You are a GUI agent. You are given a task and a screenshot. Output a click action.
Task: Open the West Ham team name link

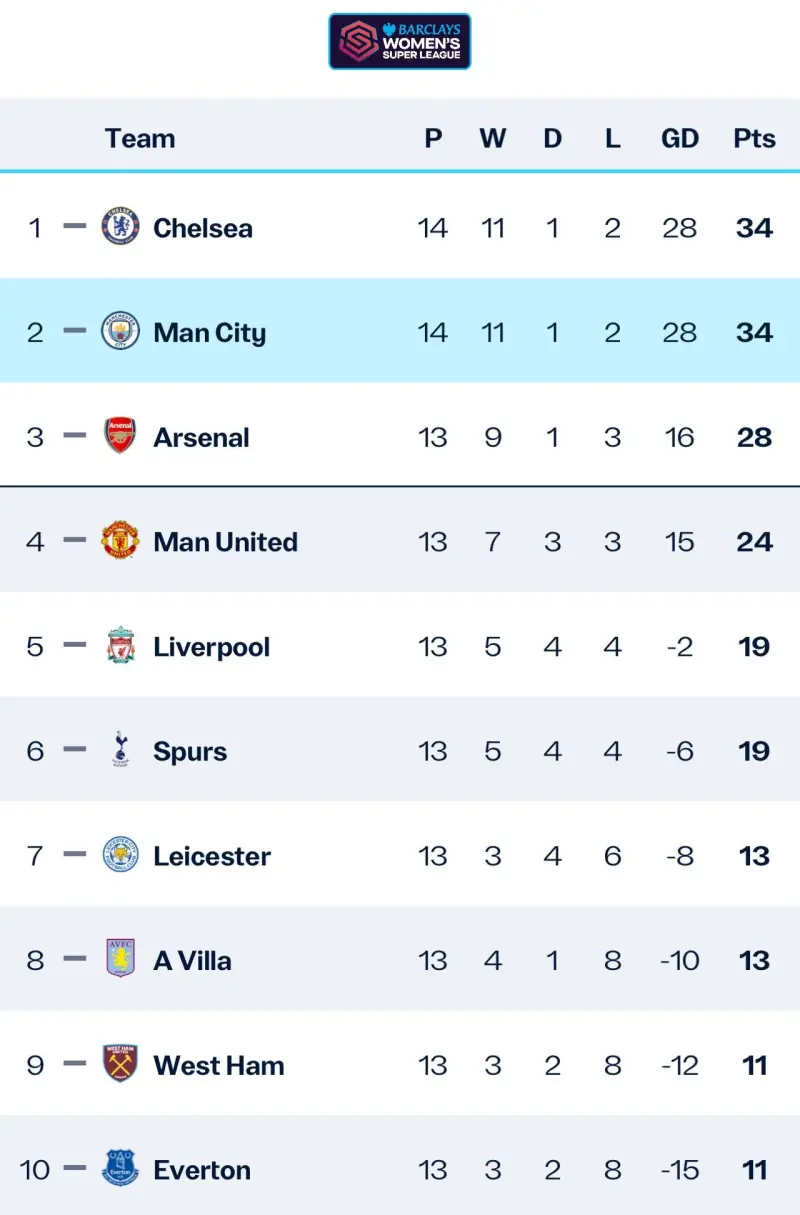click(x=219, y=1065)
